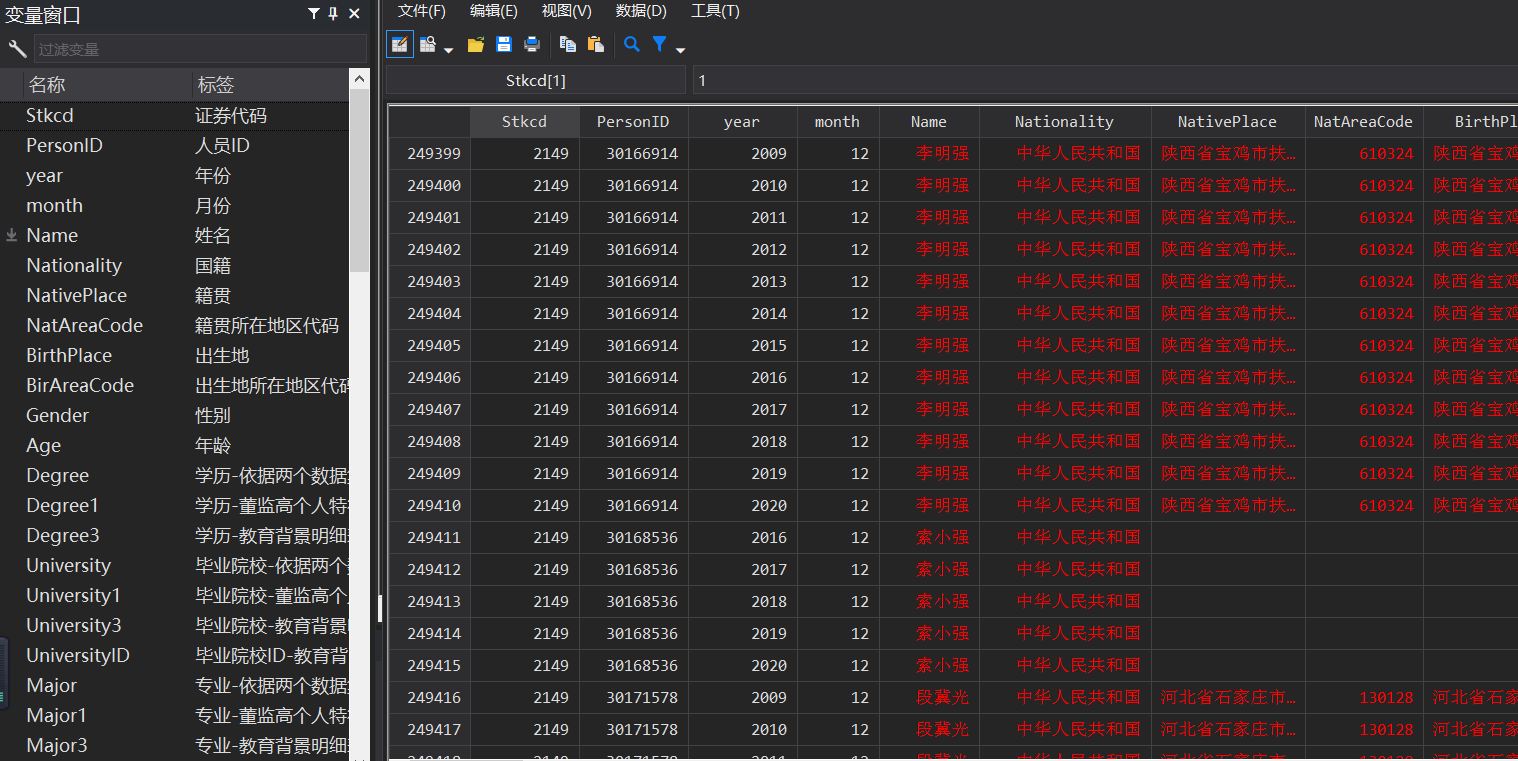
Task: Paste using the clipboard icon
Action: click(596, 44)
